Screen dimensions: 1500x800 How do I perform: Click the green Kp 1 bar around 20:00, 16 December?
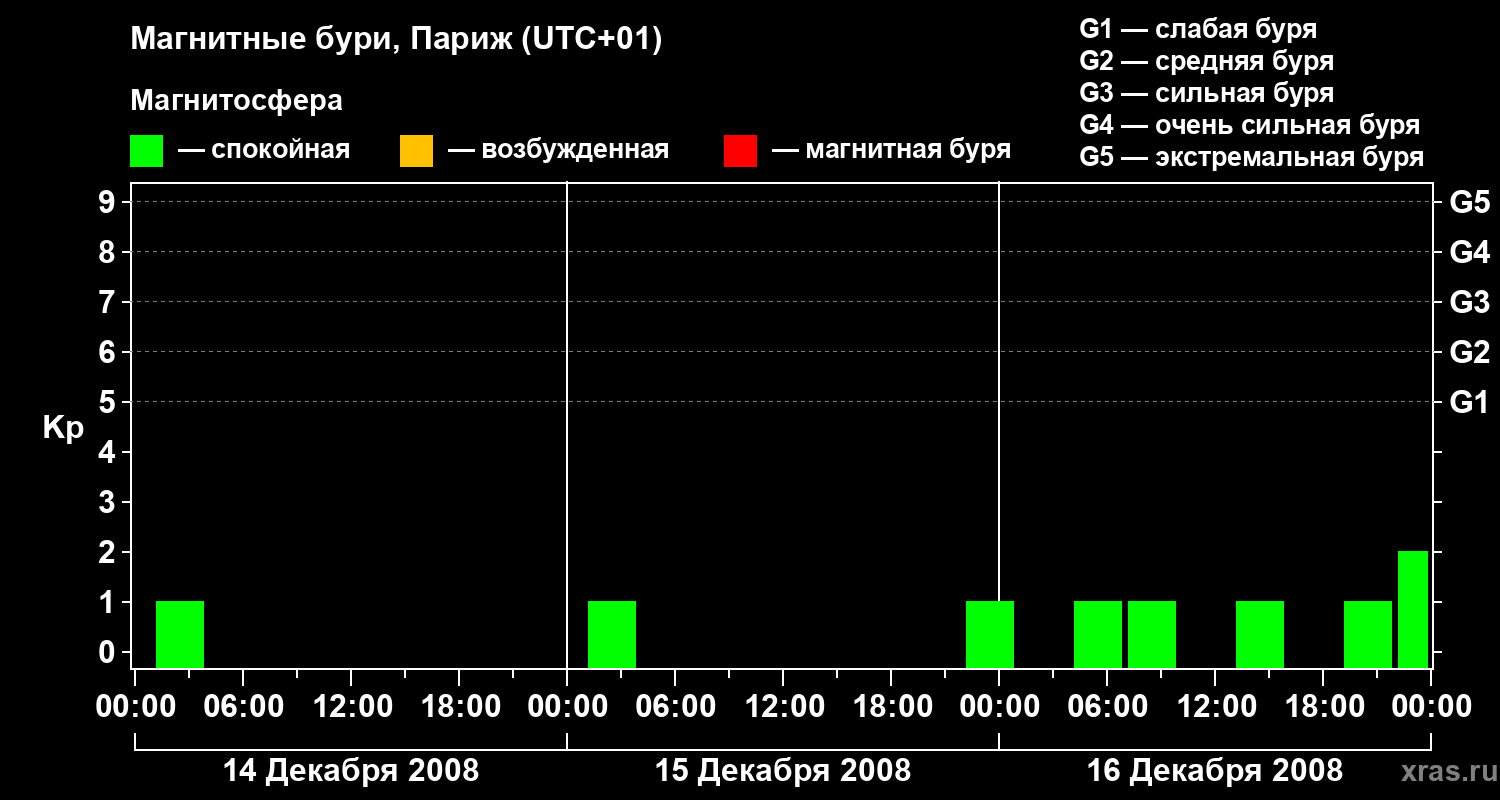1368,634
